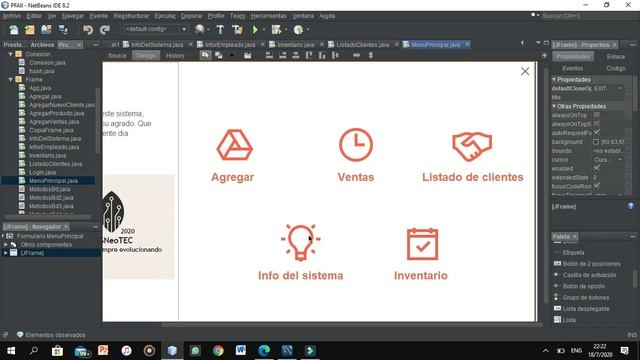Click the Profile Project icon

tap(298, 30)
